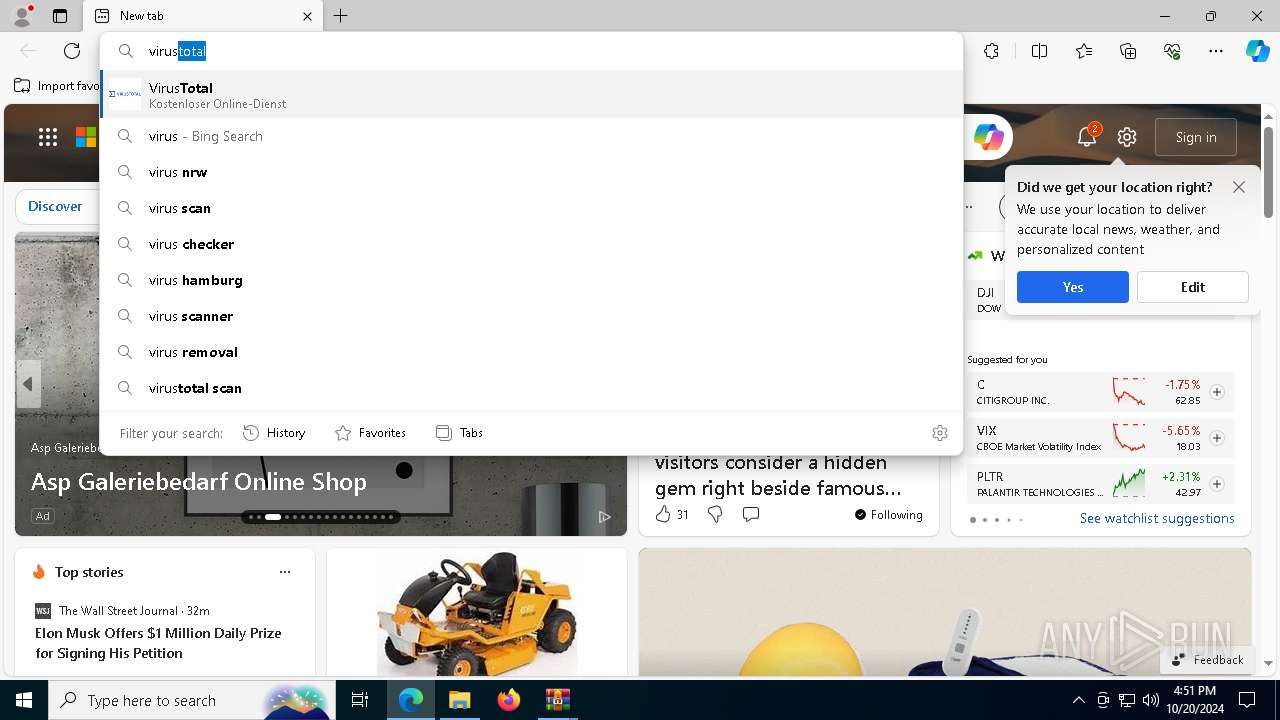The image size is (1280, 720).
Task: Close the New tab
Action: 307,16
